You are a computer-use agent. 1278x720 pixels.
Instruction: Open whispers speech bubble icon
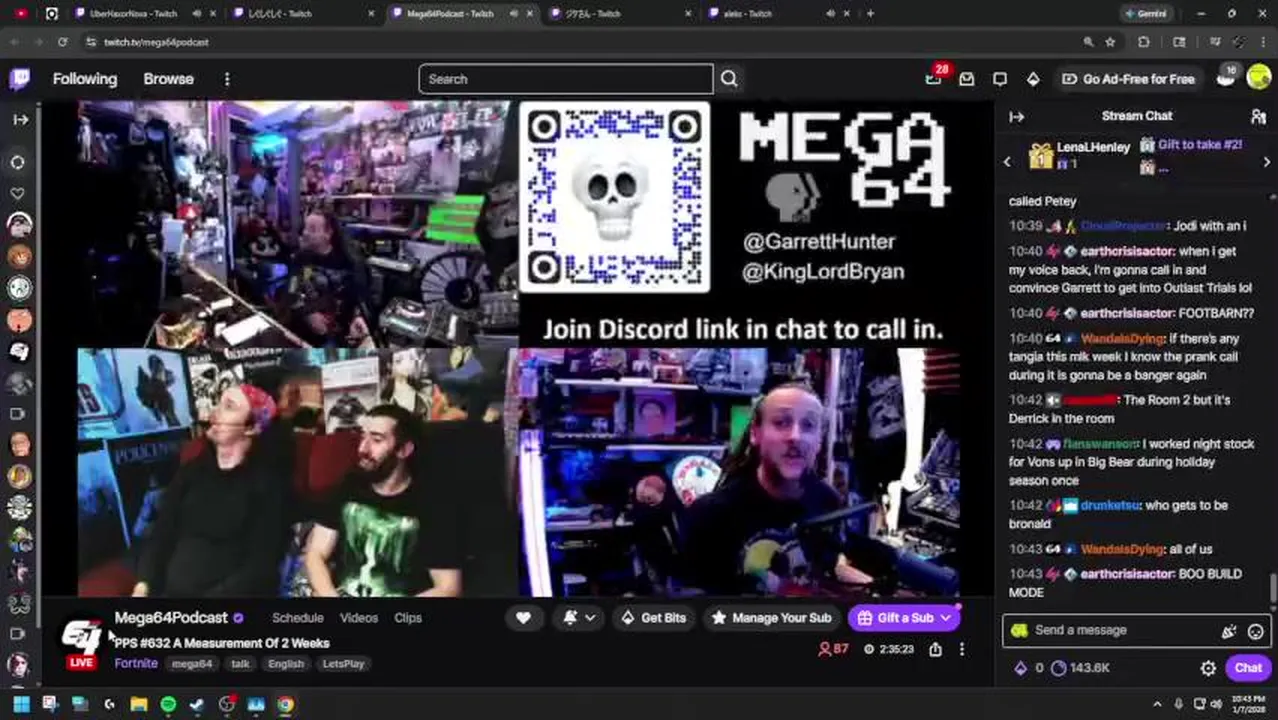[x=1000, y=79]
